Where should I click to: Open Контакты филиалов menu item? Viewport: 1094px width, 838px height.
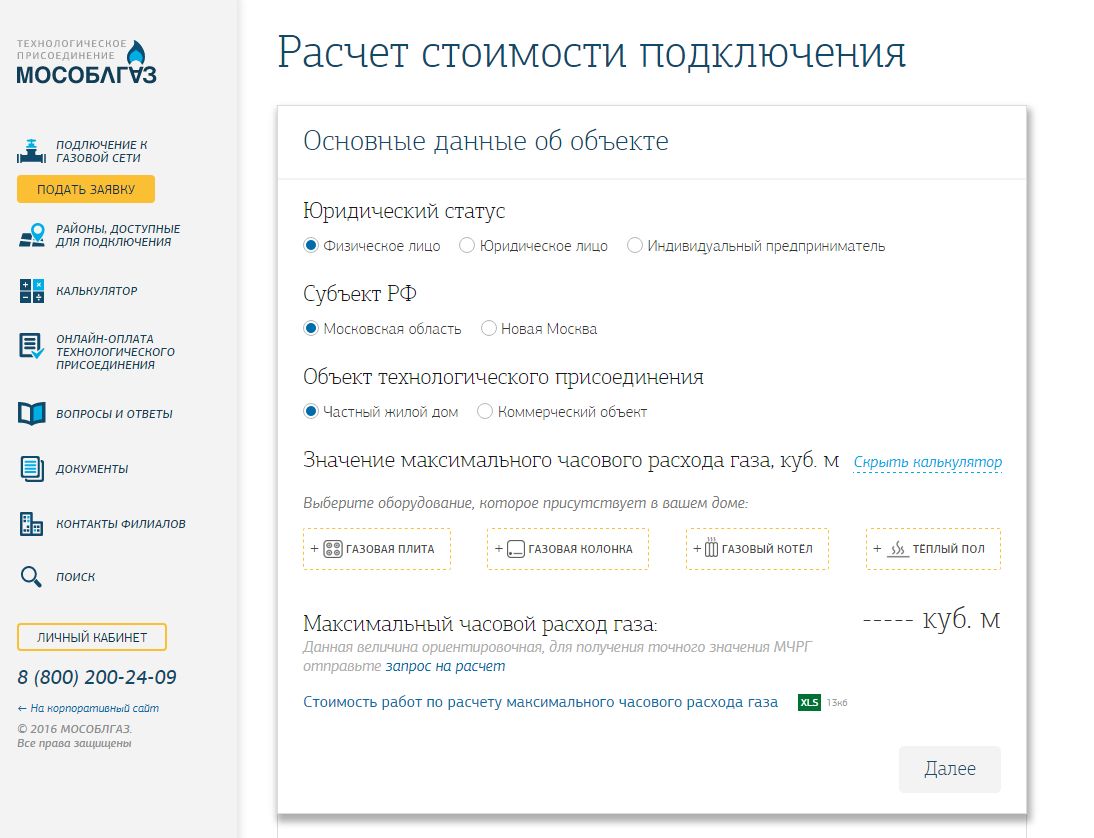(x=120, y=523)
